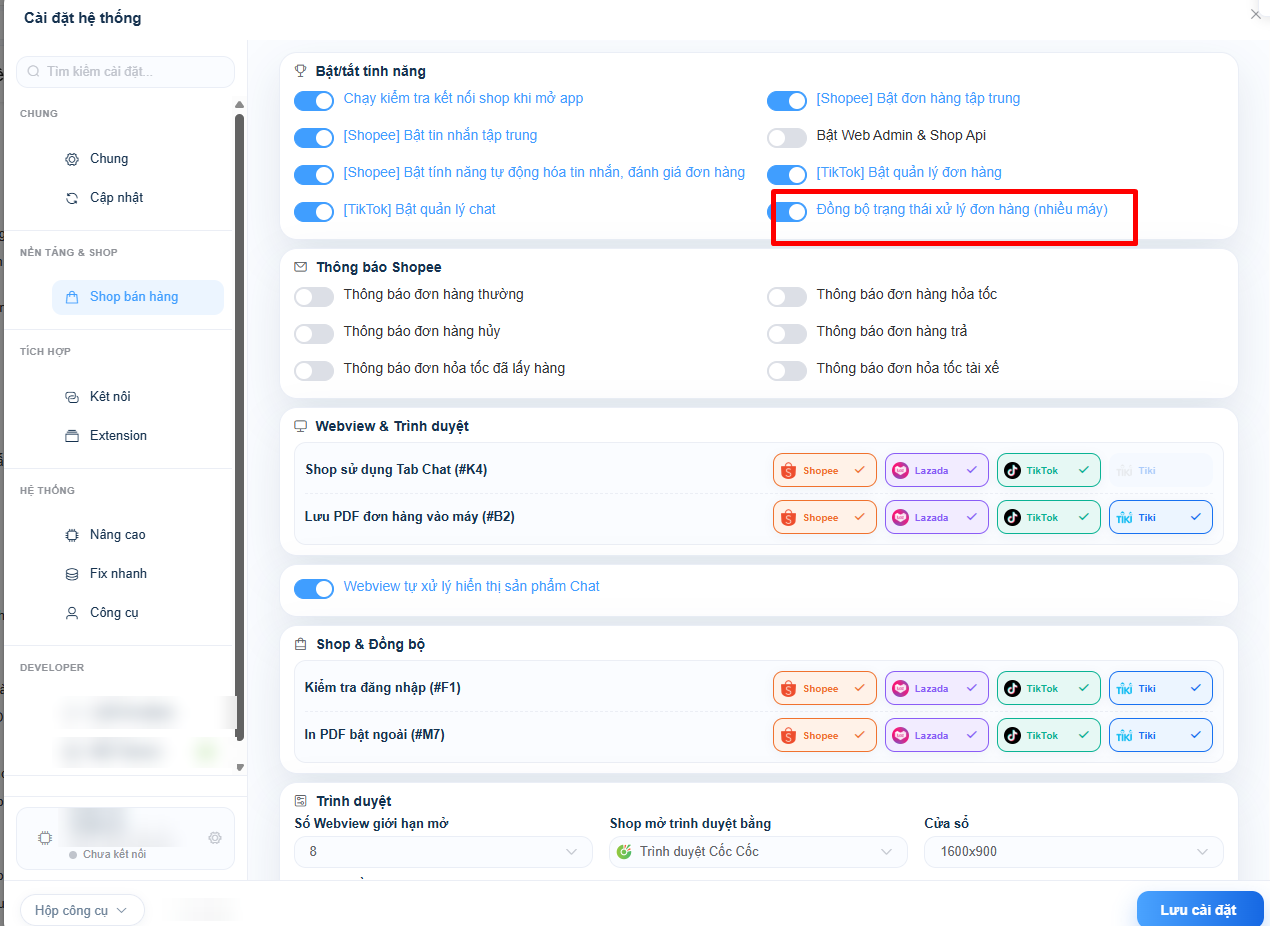Deselect Shopee for Shop sử dụng Tab Chat
Viewport: 1270px width, 926px height.
tap(825, 470)
